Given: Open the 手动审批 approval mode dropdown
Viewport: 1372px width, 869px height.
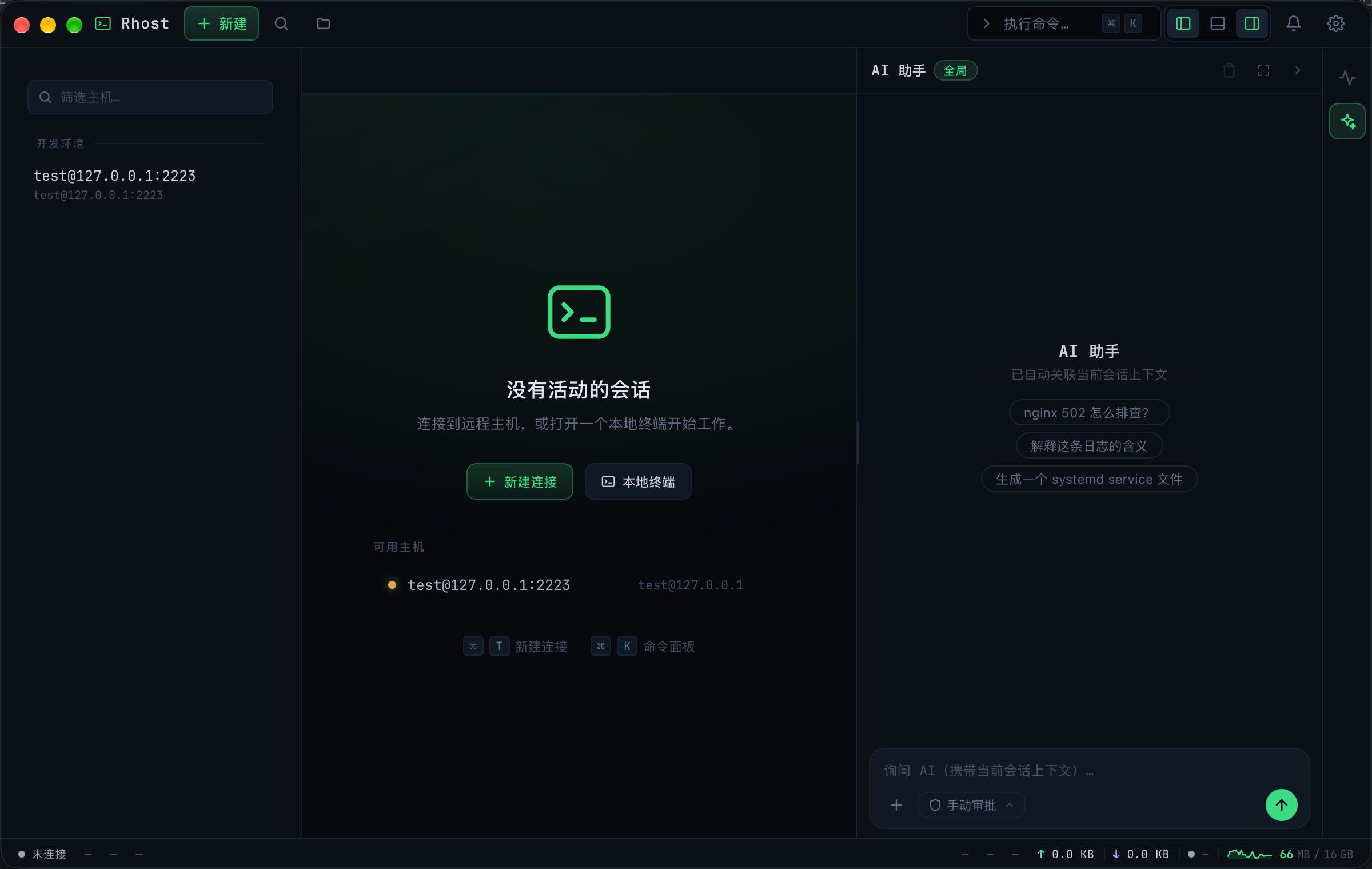Looking at the screenshot, I should [971, 805].
